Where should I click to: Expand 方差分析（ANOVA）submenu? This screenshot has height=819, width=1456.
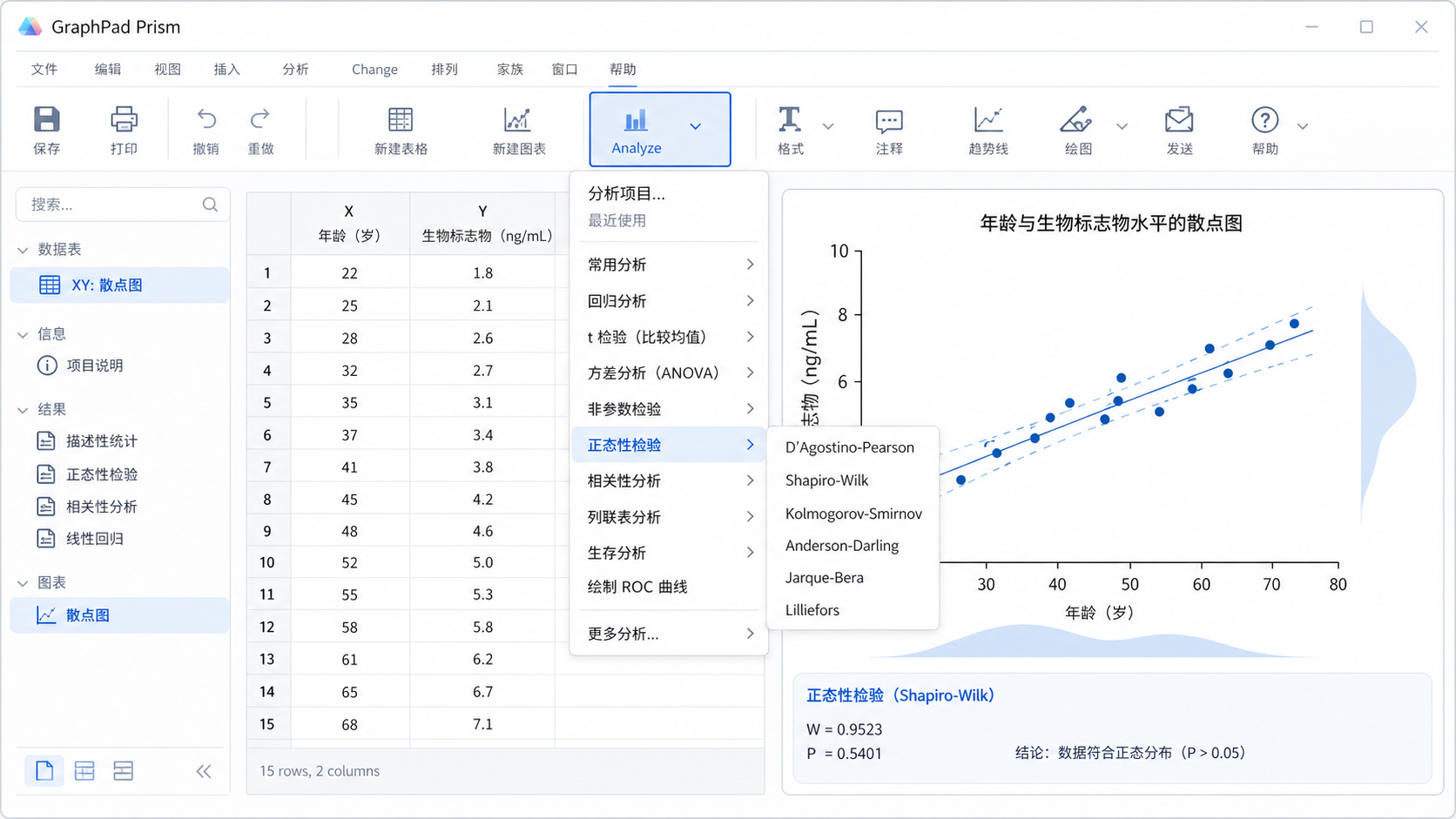669,373
